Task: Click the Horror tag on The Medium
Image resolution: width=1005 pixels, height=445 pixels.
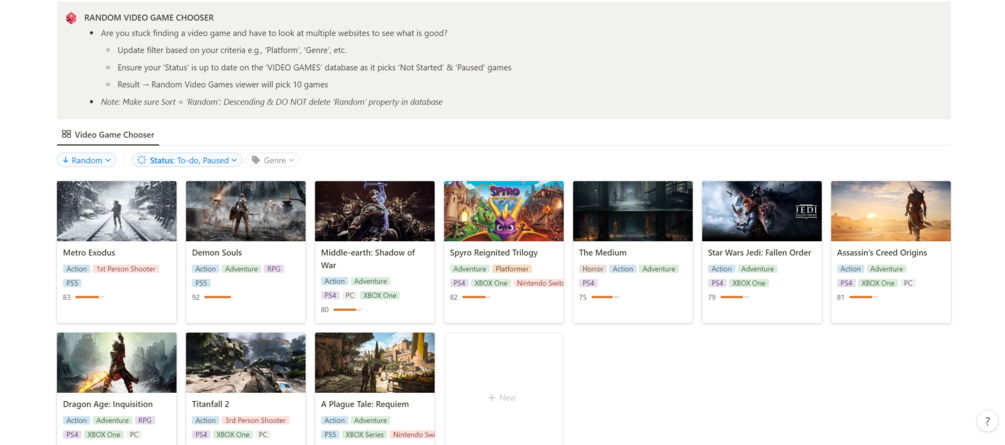Action: click(592, 269)
